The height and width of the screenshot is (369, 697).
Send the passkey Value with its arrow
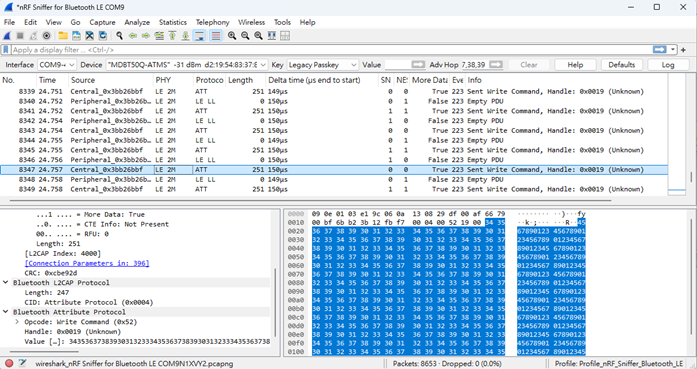pyautogui.click(x=418, y=65)
